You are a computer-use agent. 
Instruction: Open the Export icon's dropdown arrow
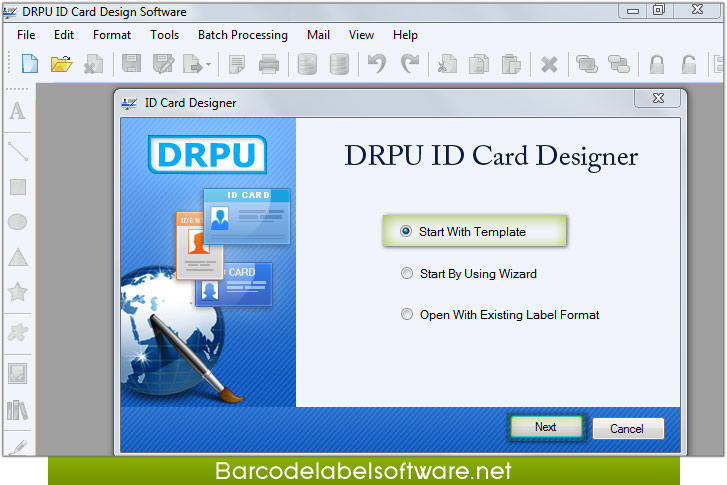[x=209, y=64]
